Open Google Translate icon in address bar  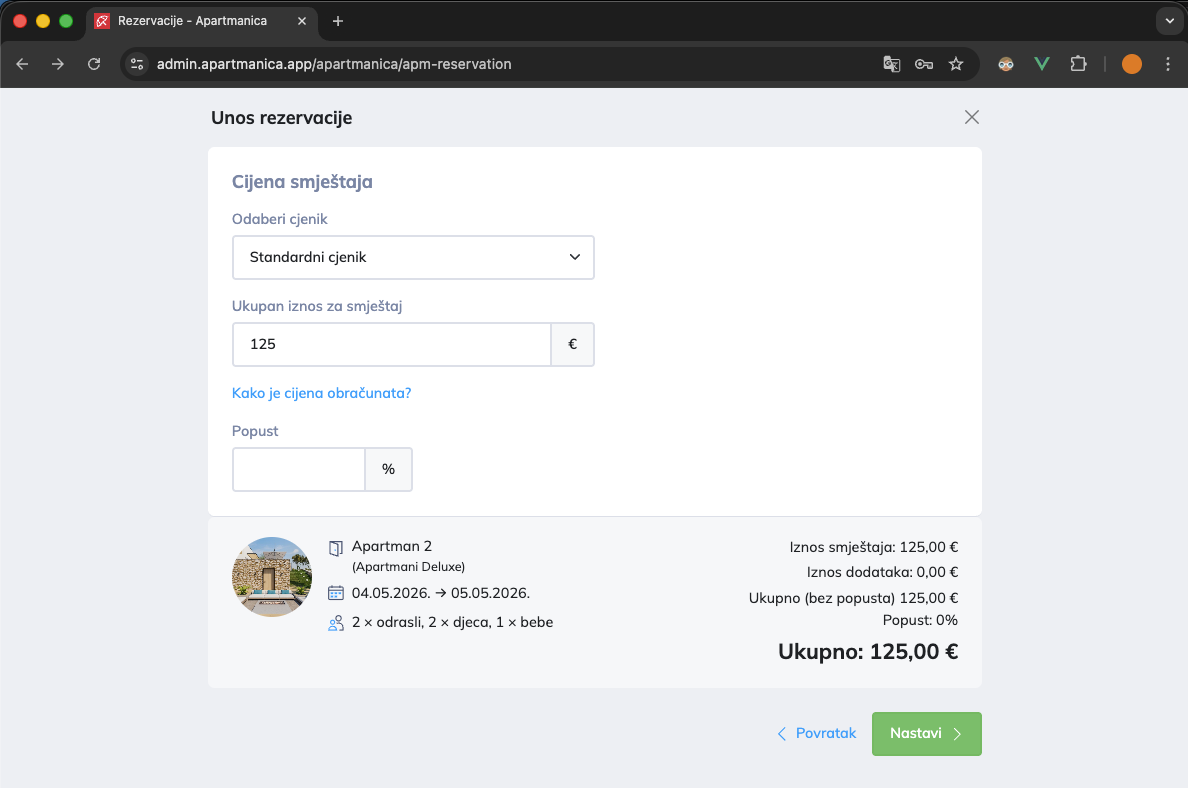coord(892,64)
